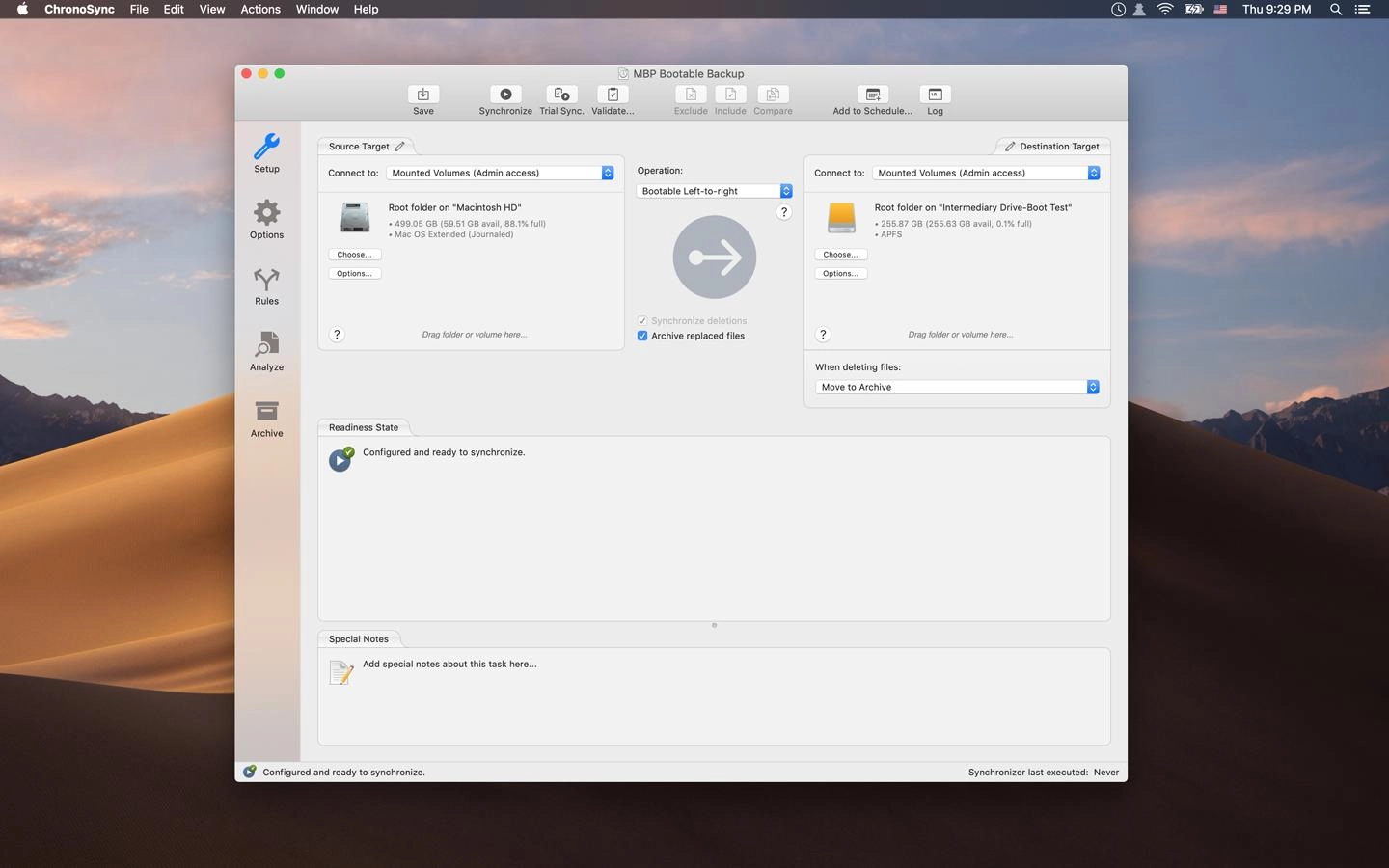The width and height of the screenshot is (1389, 868).
Task: Start the Synchronize toolbar action
Action: click(x=505, y=95)
